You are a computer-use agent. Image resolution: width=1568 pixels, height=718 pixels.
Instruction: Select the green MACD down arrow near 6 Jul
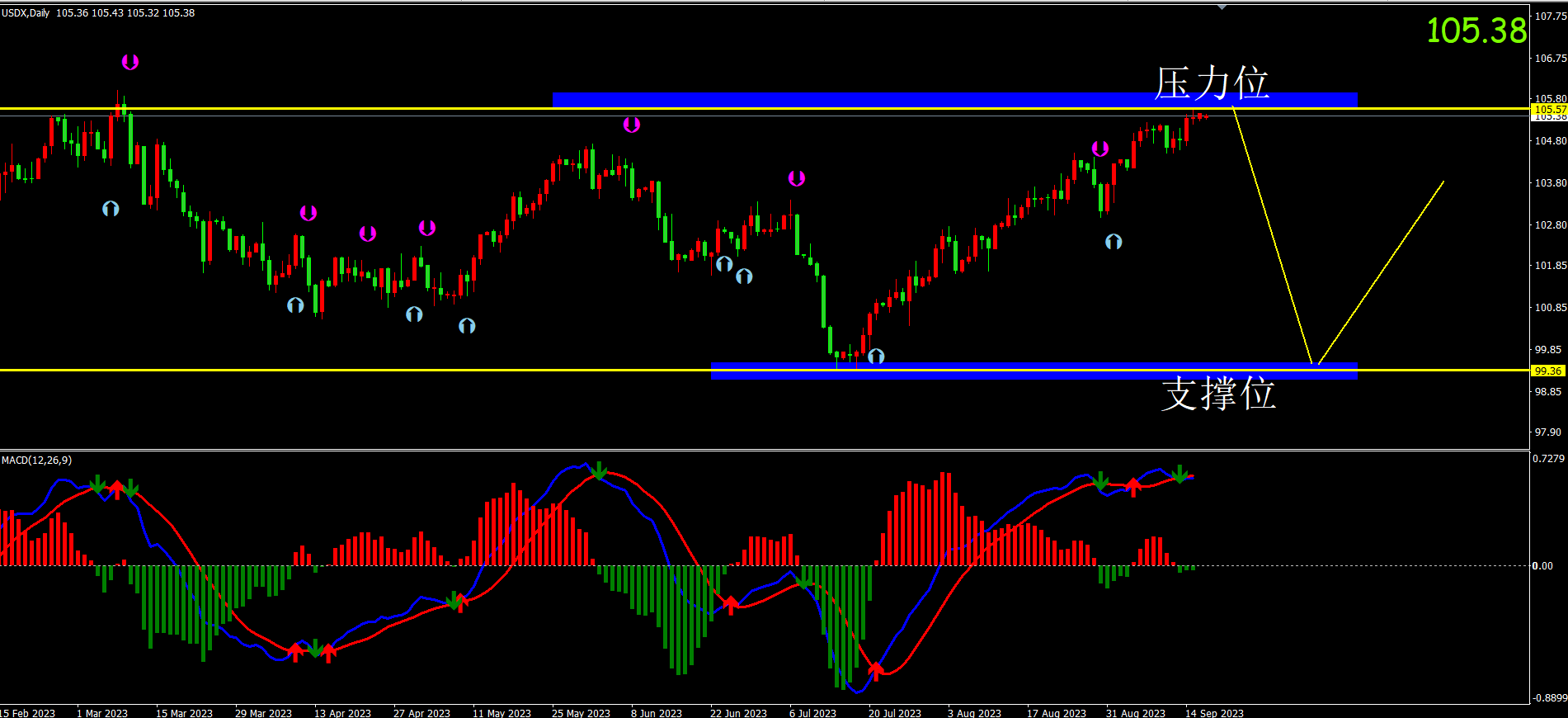click(803, 579)
